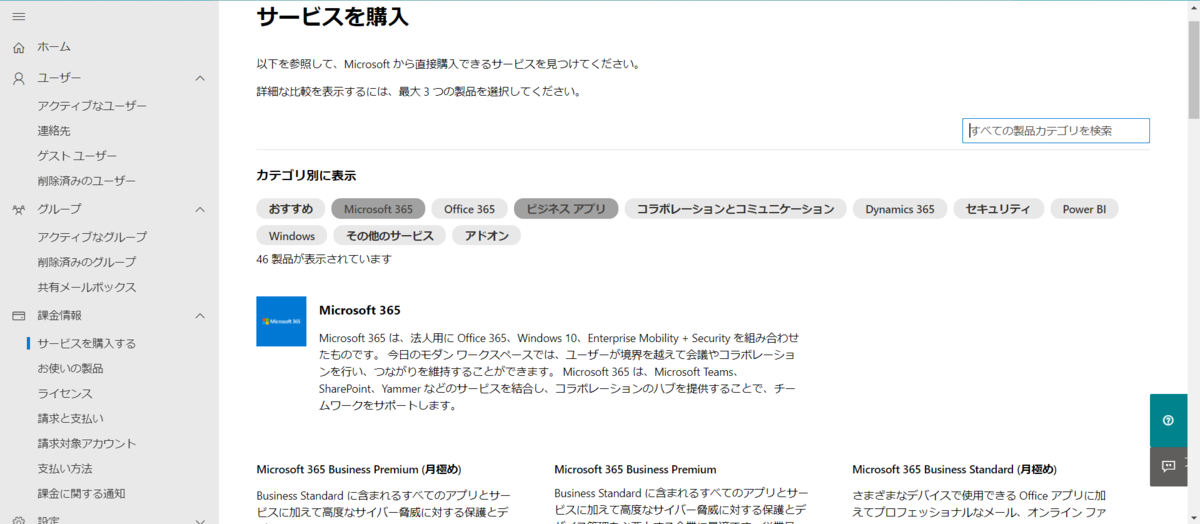The width and height of the screenshot is (1200, 524).
Task: Toggle the ビジネス アプリ category filter
Action: pos(566,209)
